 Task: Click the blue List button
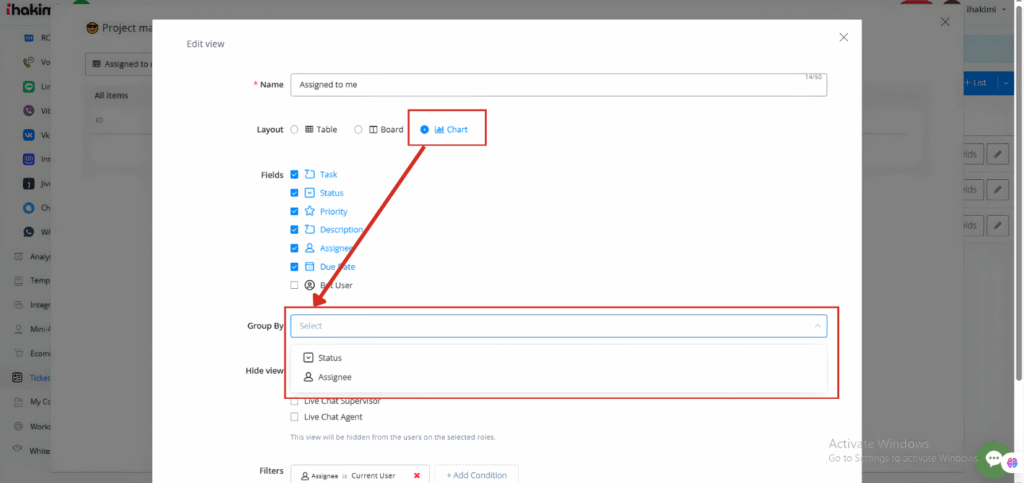(x=978, y=83)
